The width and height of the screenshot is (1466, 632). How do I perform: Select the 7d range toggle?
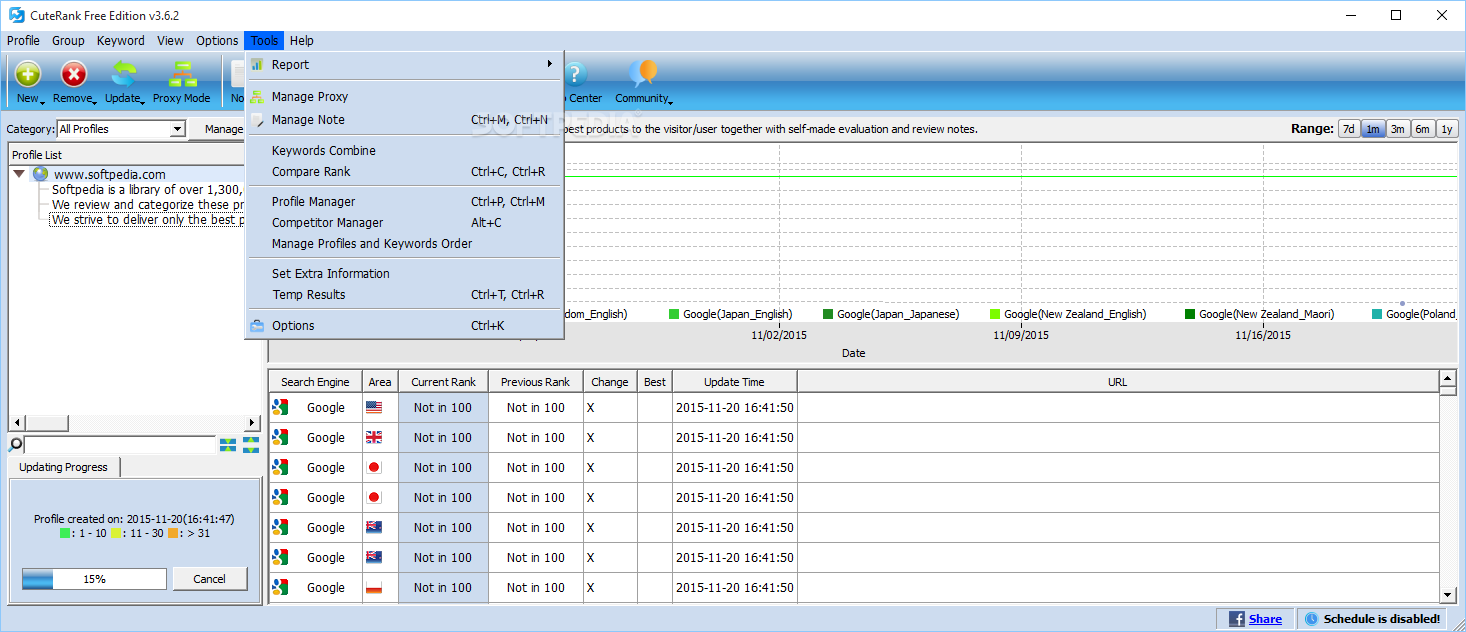[x=1349, y=129]
